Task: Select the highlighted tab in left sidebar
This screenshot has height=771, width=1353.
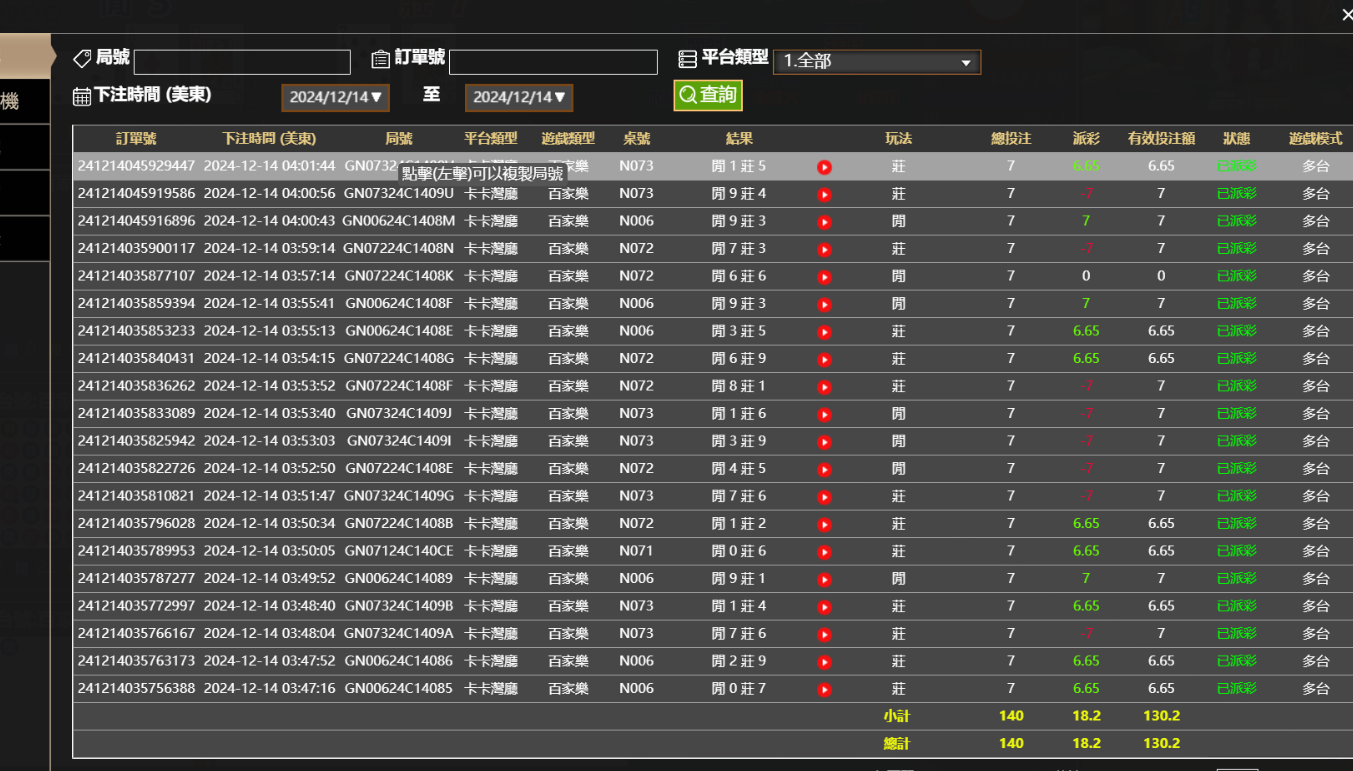Action: [24, 57]
